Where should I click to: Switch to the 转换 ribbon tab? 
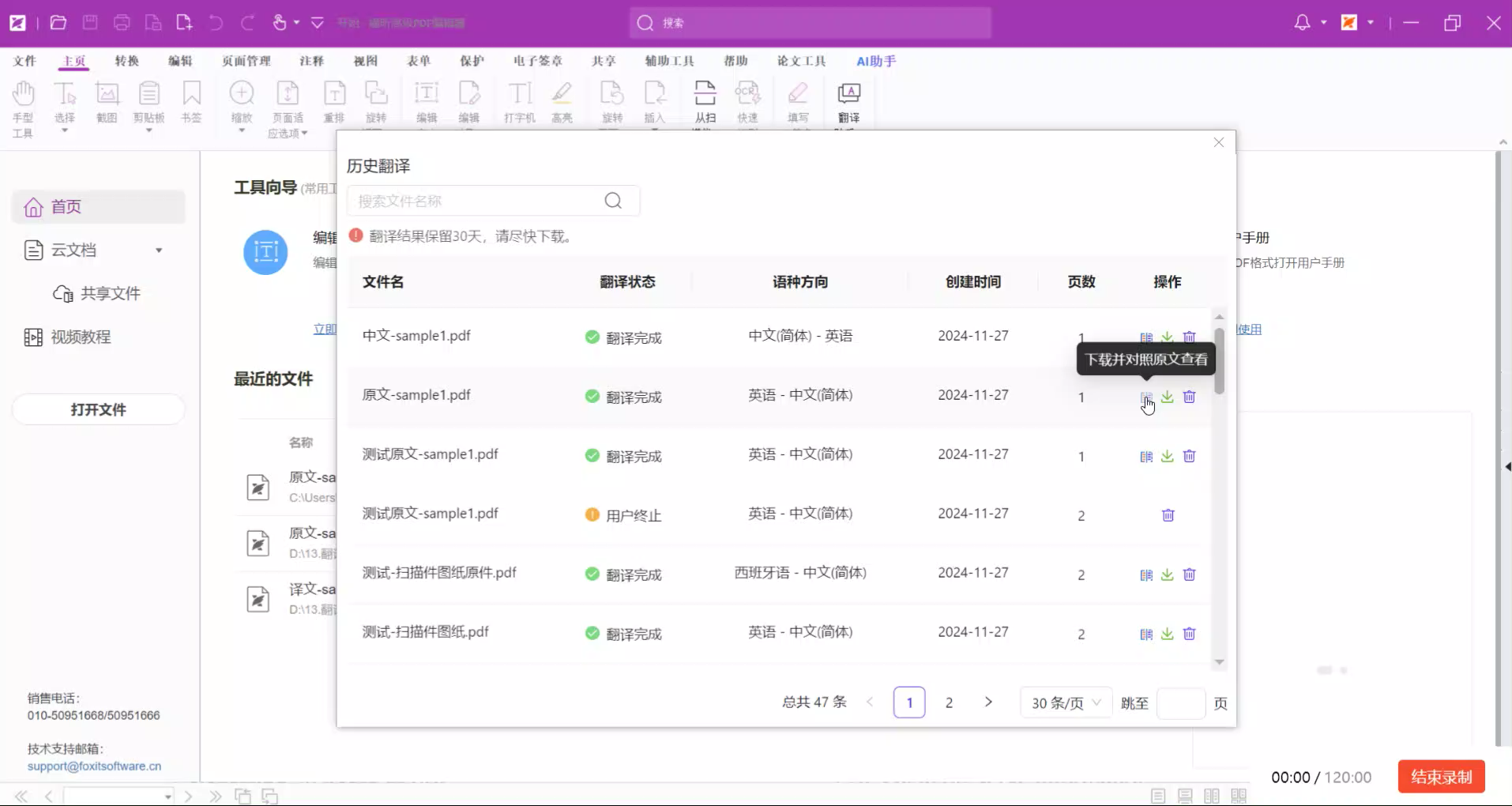[x=126, y=60]
